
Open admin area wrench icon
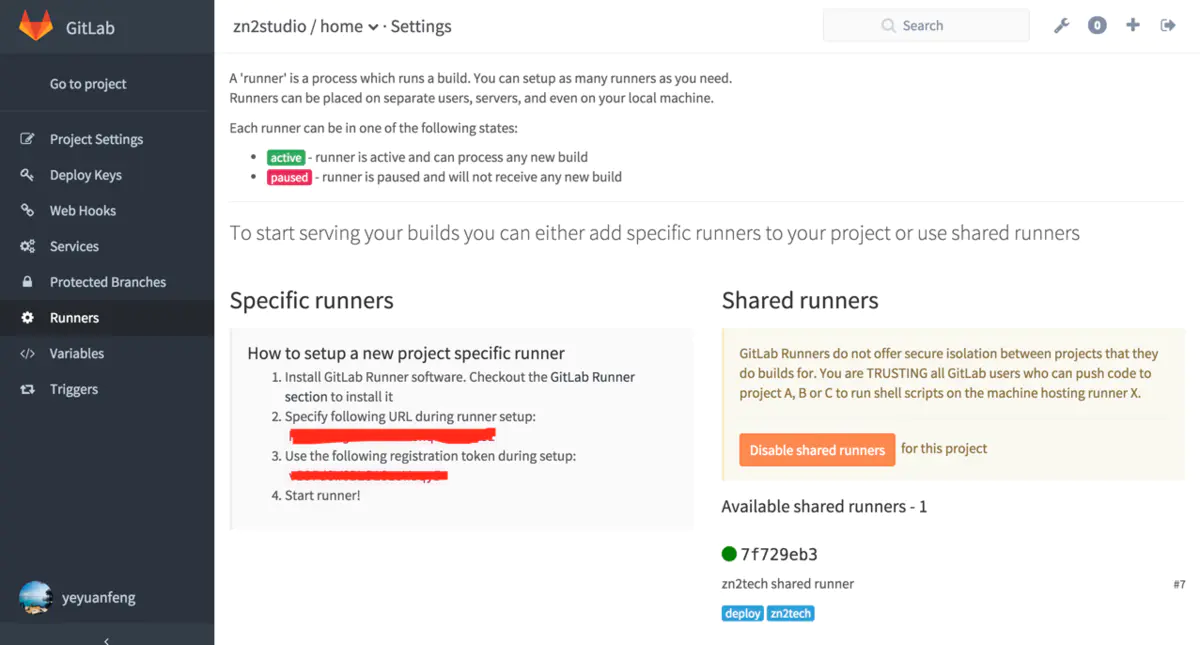tap(1062, 26)
